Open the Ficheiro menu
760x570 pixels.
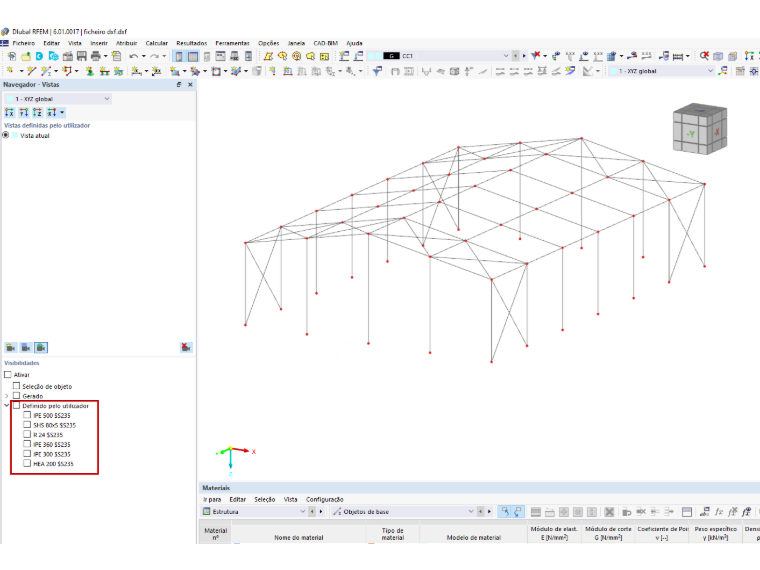(x=24, y=43)
